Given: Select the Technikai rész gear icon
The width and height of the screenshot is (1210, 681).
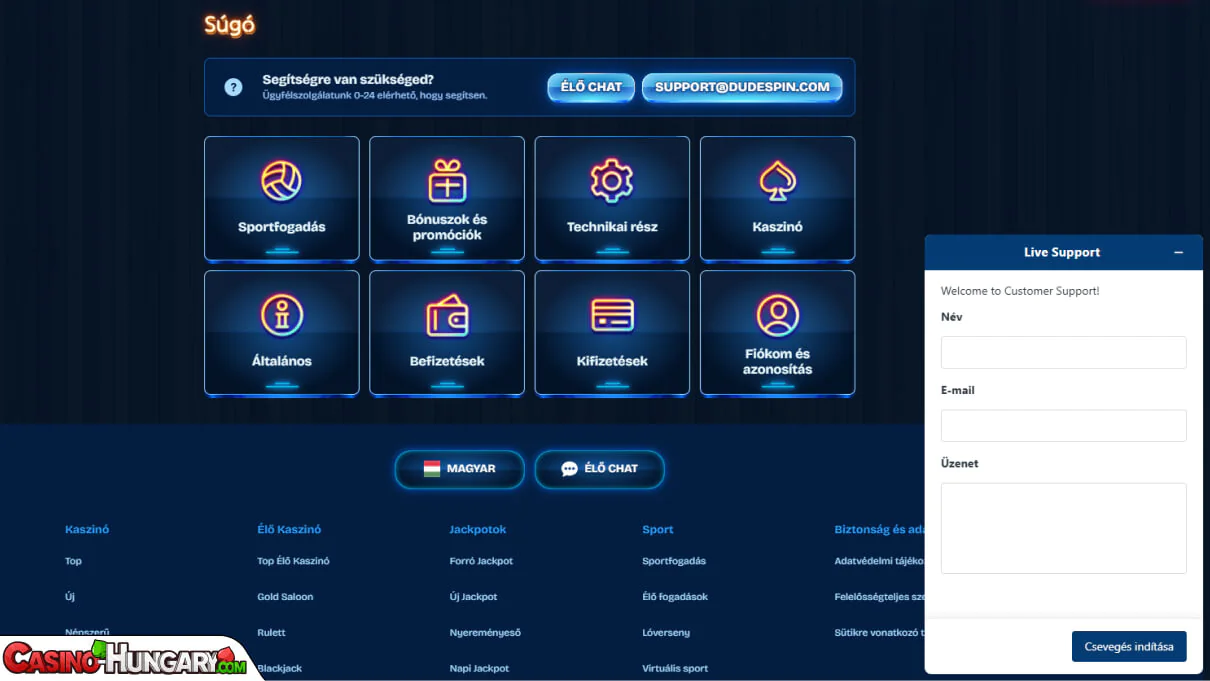Looking at the screenshot, I should tap(612, 181).
